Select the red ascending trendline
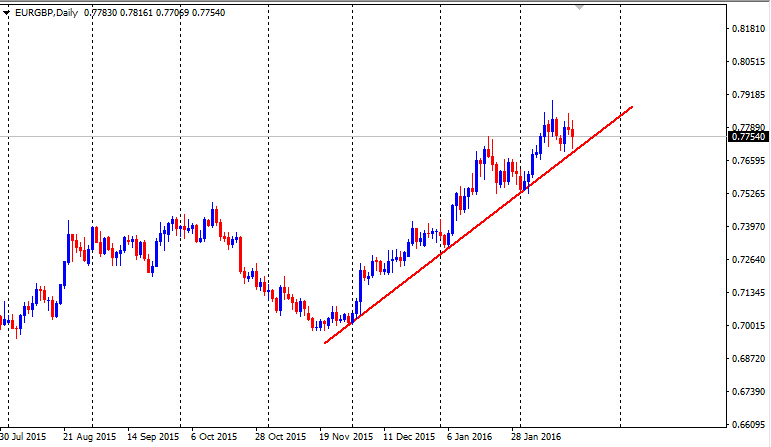 (x=478, y=225)
